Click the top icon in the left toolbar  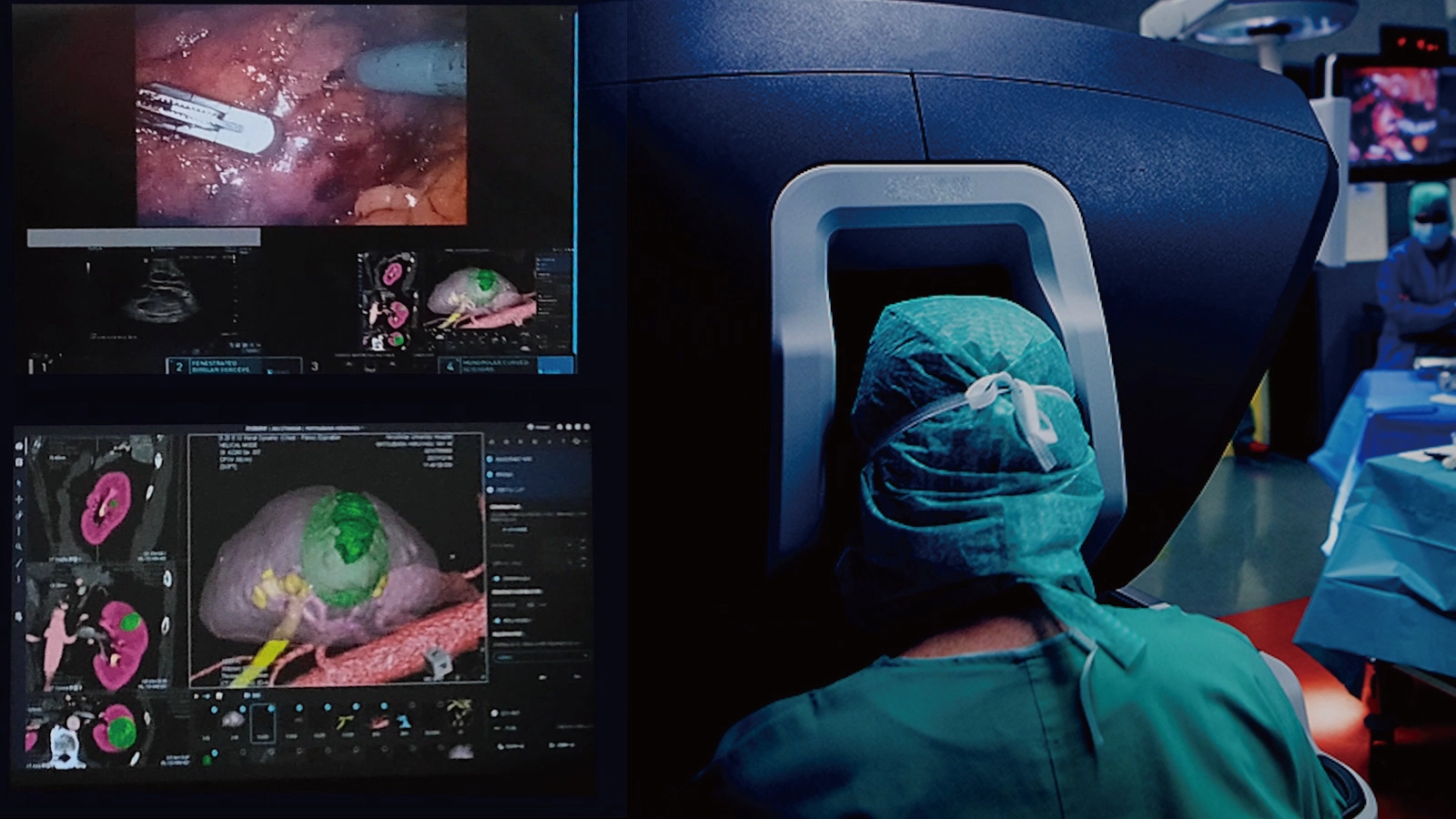point(19,445)
